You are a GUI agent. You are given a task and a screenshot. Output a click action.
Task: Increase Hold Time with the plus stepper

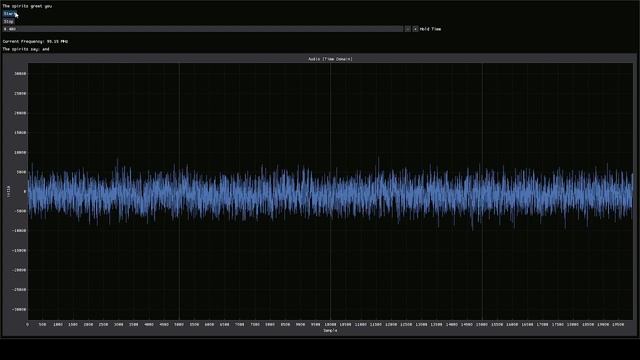pyautogui.click(x=415, y=29)
